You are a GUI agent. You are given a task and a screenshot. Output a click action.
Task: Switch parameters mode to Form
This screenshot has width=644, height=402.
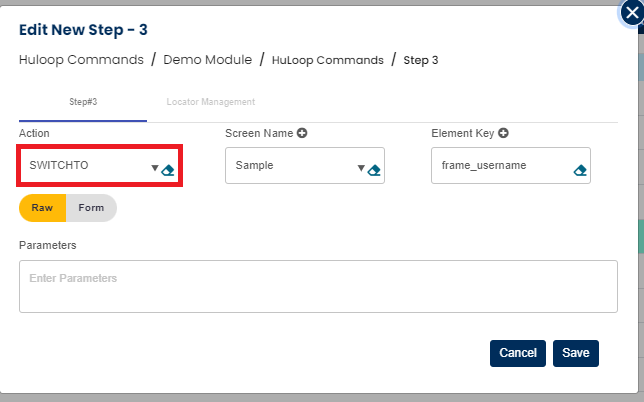[91, 208]
